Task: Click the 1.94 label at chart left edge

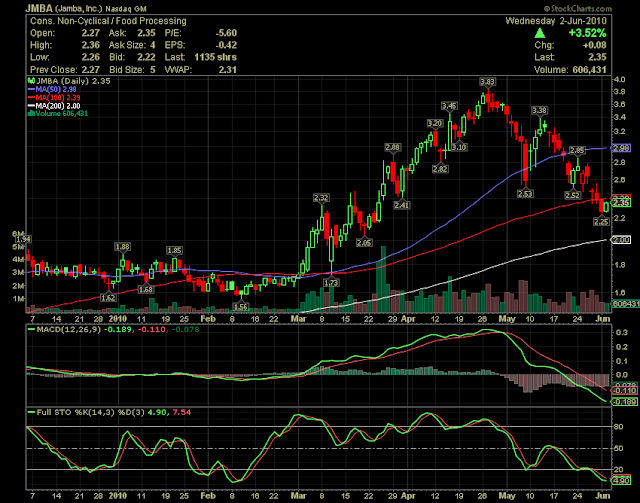Action: tap(24, 239)
